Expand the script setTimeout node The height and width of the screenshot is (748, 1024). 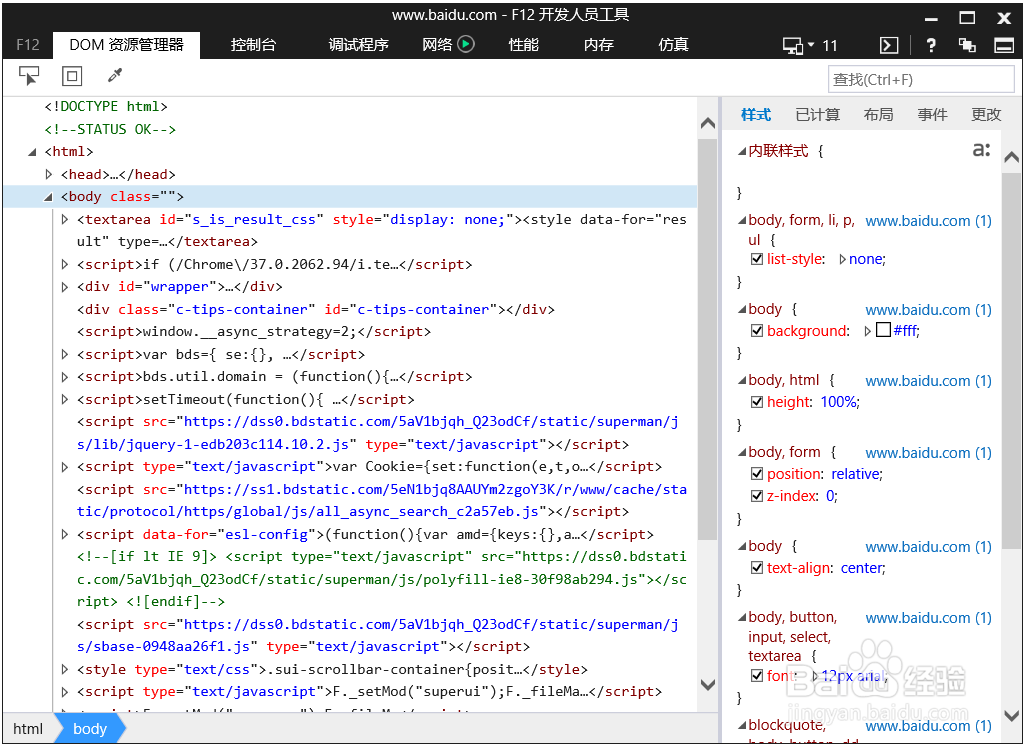coord(65,400)
